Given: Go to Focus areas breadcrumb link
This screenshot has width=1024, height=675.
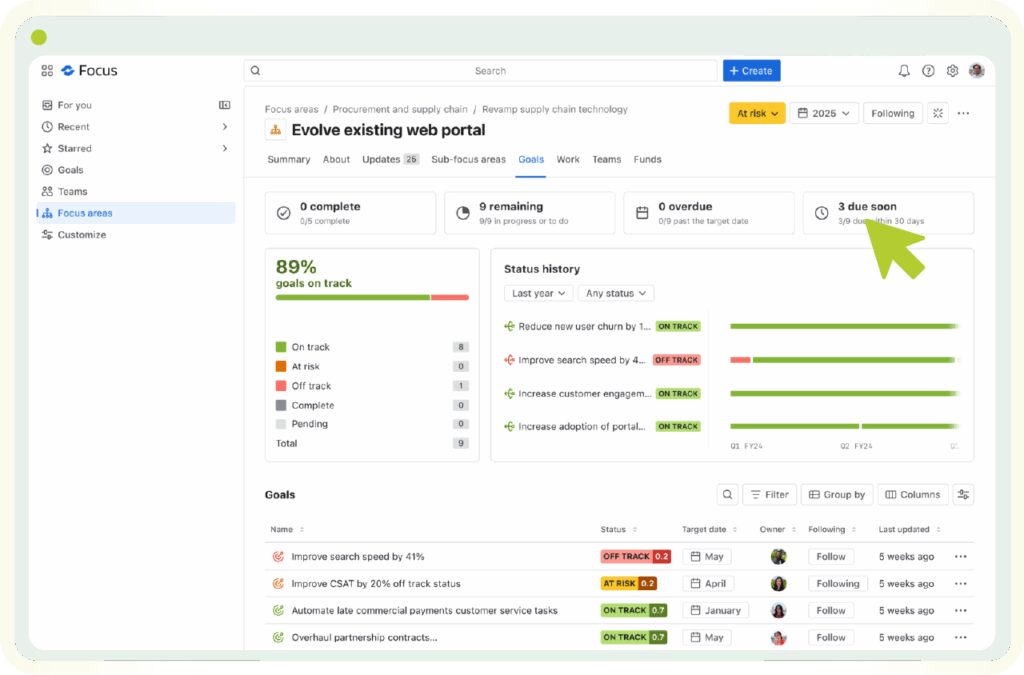Looking at the screenshot, I should coord(291,109).
